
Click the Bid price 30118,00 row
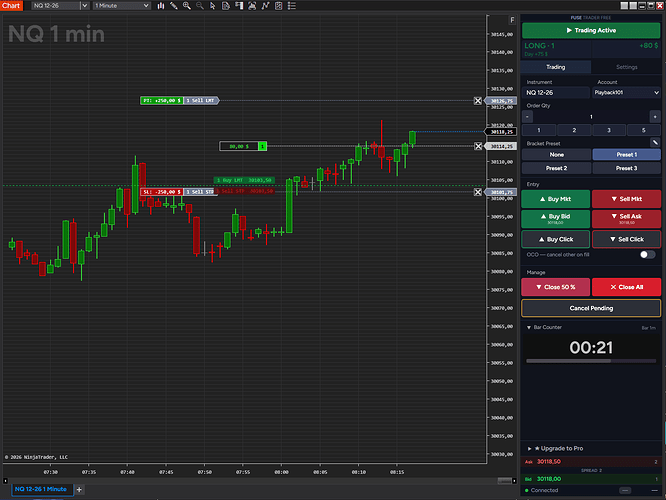coord(591,479)
